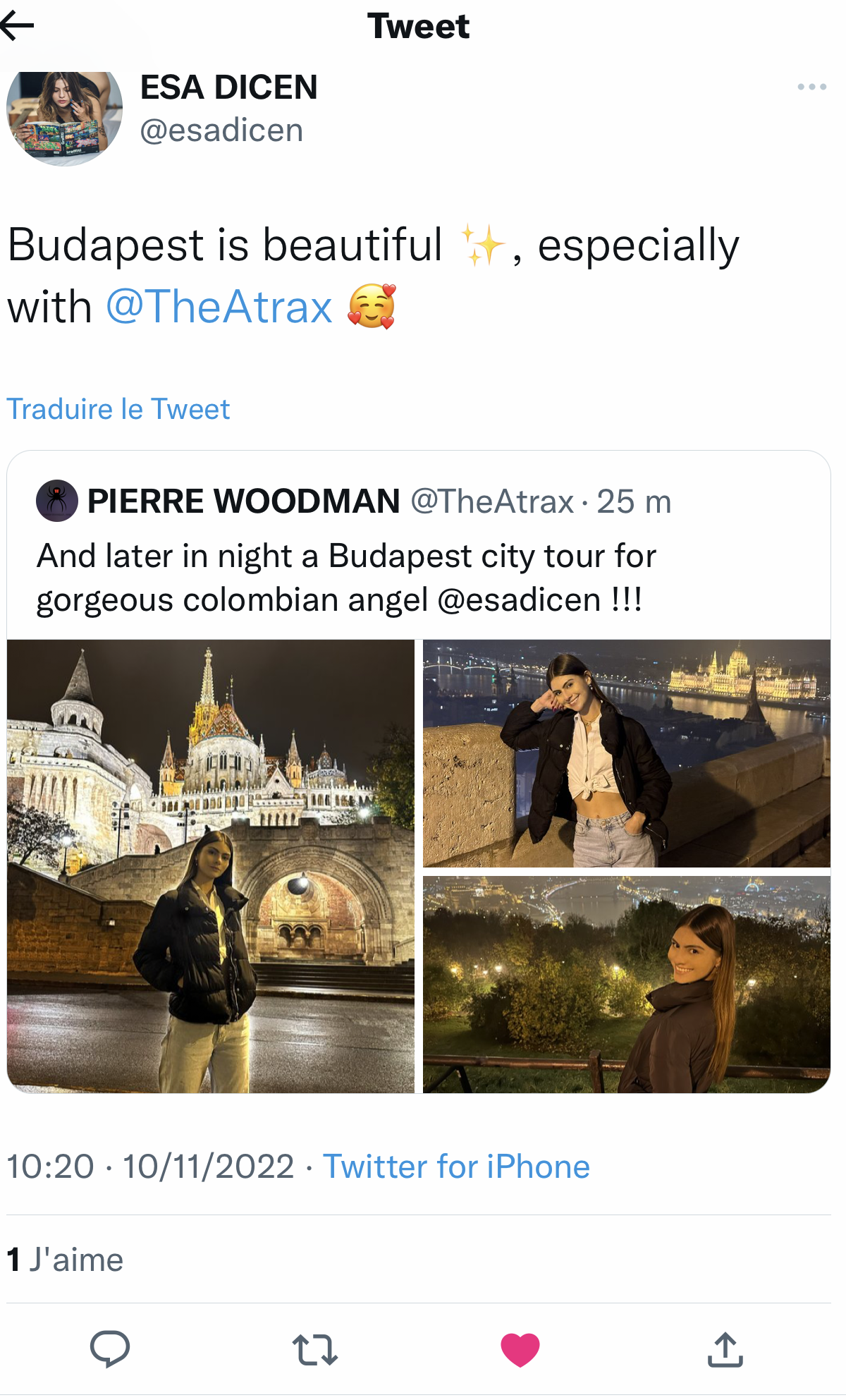Open the quoted PIERRE WOODMAN name

[x=244, y=501]
